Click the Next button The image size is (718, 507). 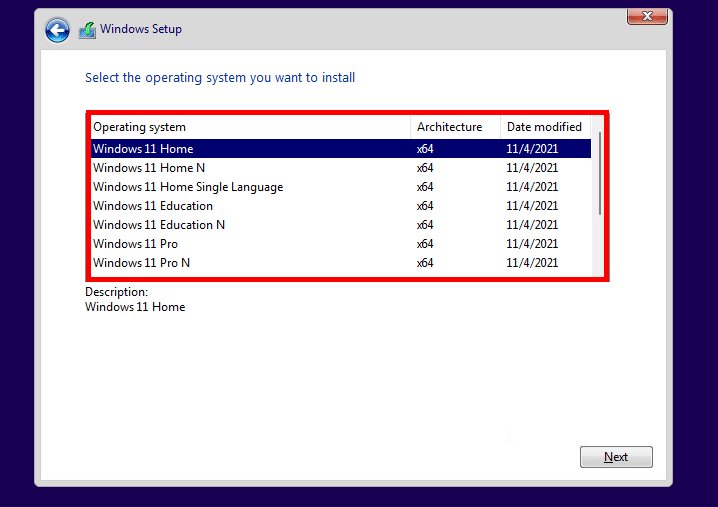616,457
